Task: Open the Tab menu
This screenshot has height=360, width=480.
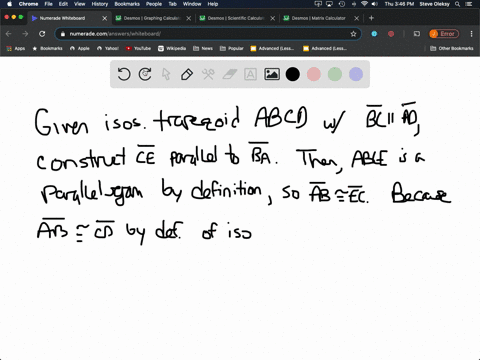Action: pyautogui.click(x=172, y=4)
